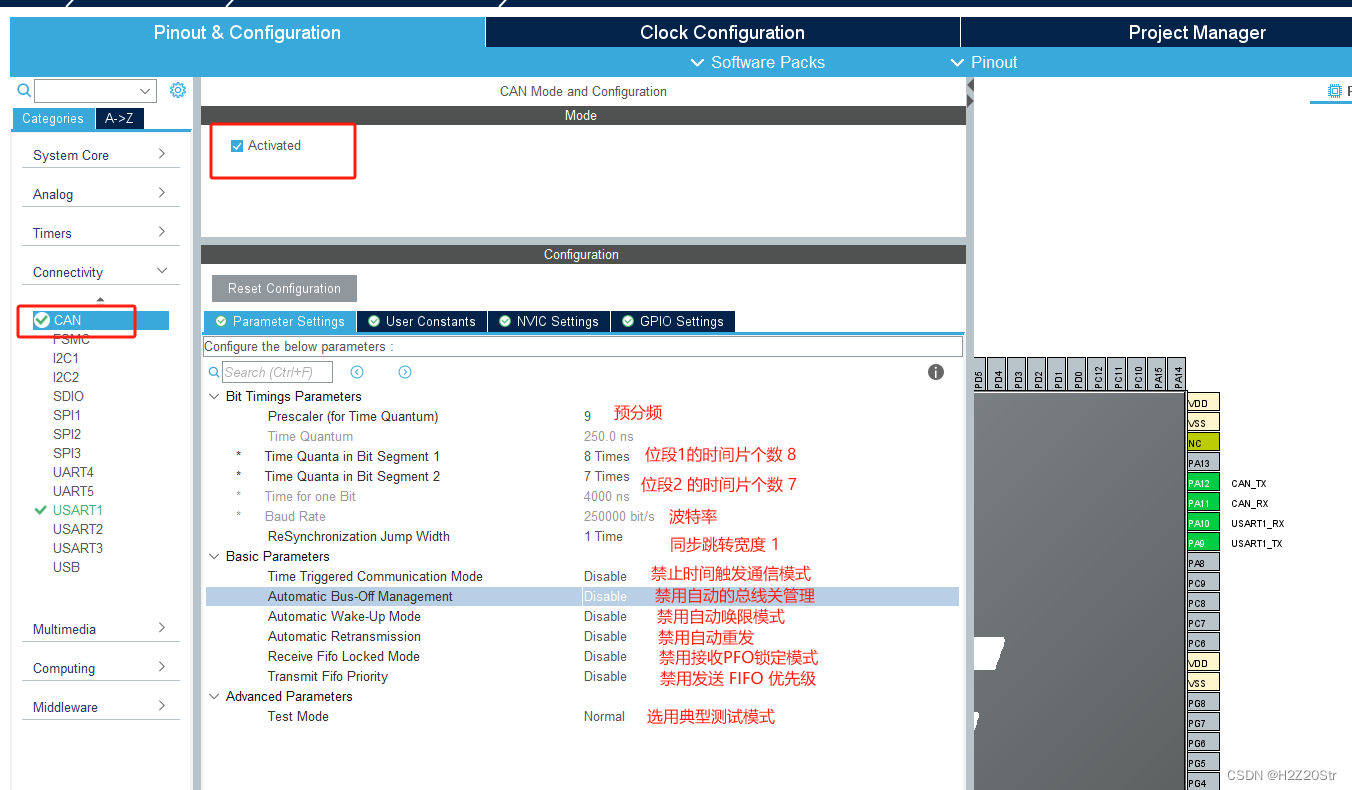Open the Parameter Settings tab
The width and height of the screenshot is (1352, 790).
[x=280, y=321]
